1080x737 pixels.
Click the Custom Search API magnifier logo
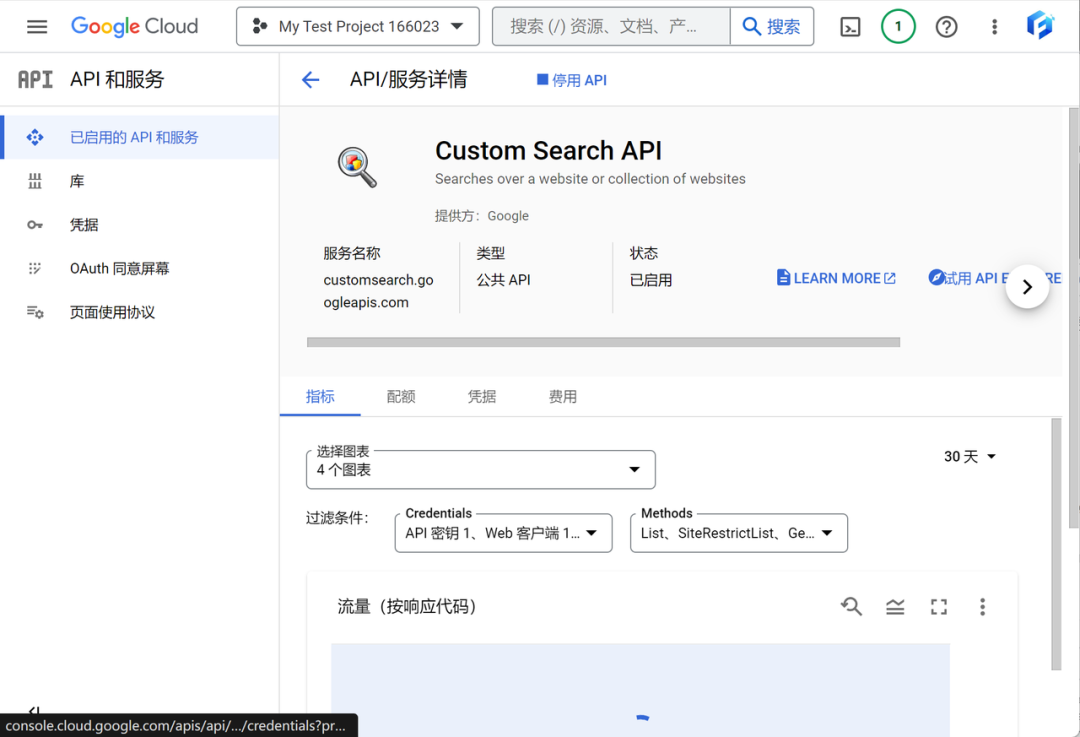tap(357, 167)
